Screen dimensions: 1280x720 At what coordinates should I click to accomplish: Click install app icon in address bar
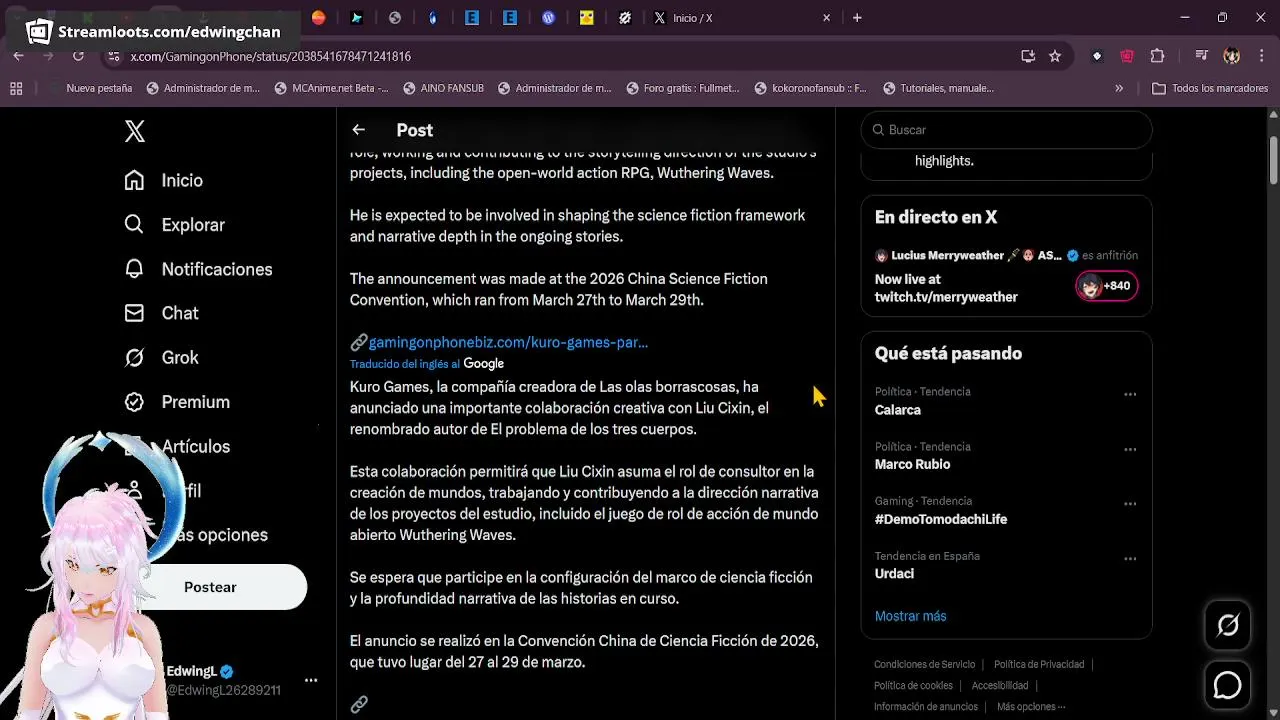pos(1028,56)
